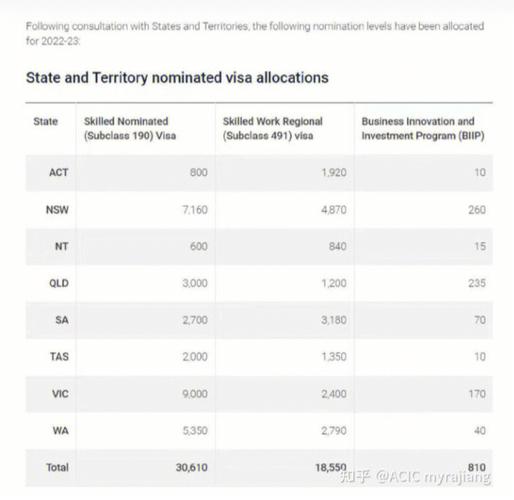Click the VIC row label
The width and height of the screenshot is (514, 500).
(60, 394)
